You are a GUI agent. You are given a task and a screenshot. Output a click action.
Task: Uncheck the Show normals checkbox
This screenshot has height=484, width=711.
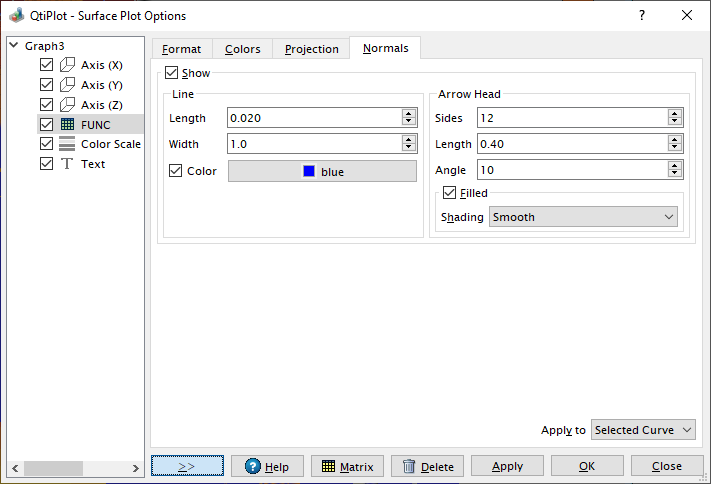[x=171, y=73]
